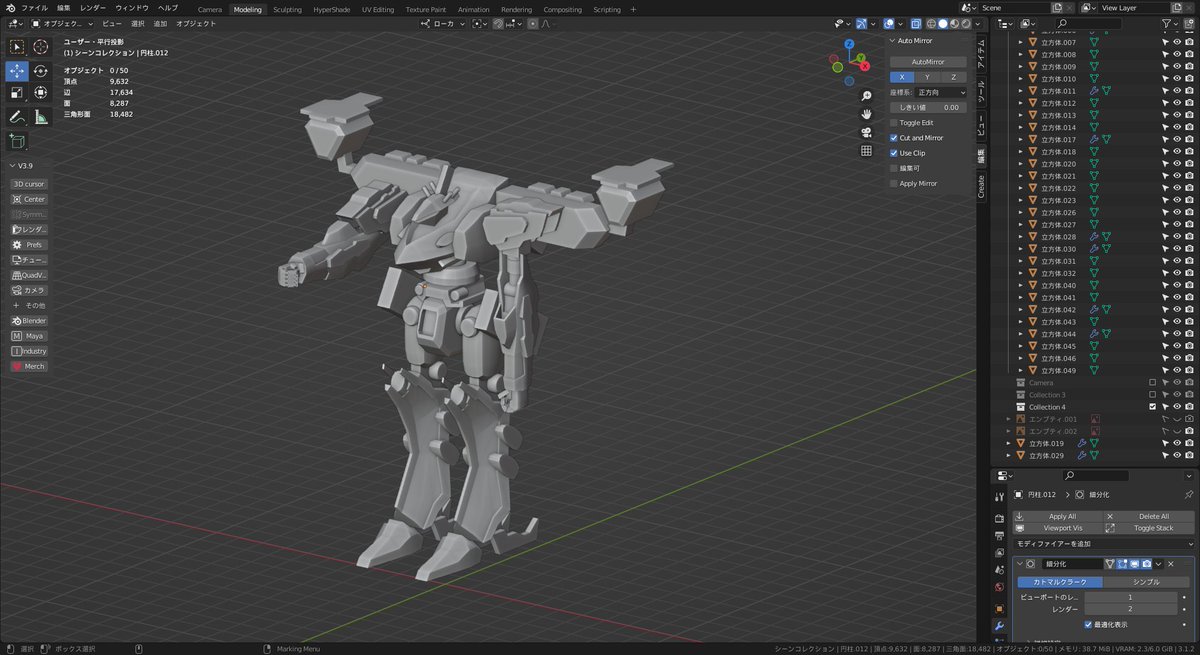This screenshot has width=1200, height=655.
Task: Select the Rotate tool in toolbar
Action: coord(40,71)
